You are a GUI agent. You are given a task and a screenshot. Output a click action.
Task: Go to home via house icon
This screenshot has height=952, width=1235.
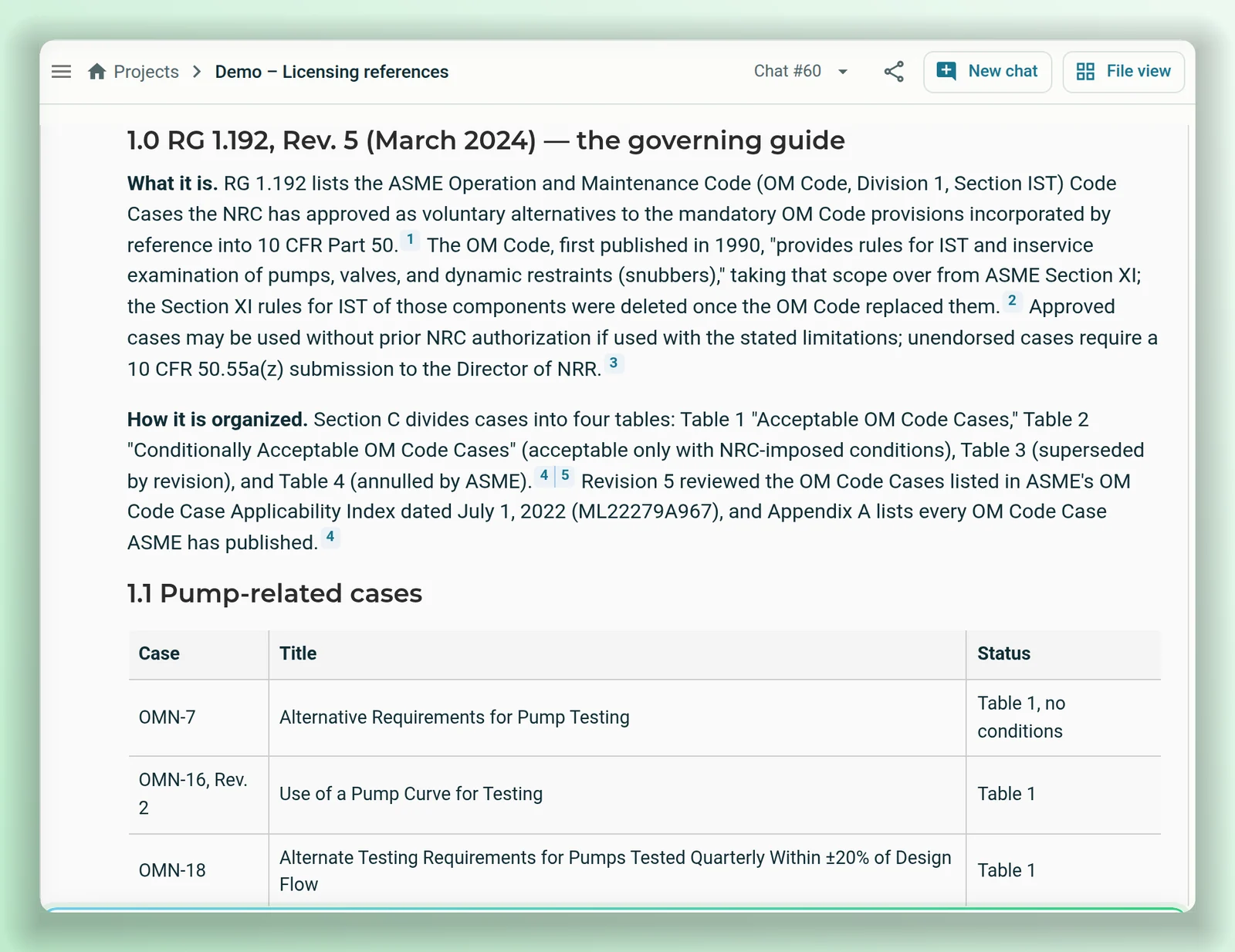[x=96, y=72]
